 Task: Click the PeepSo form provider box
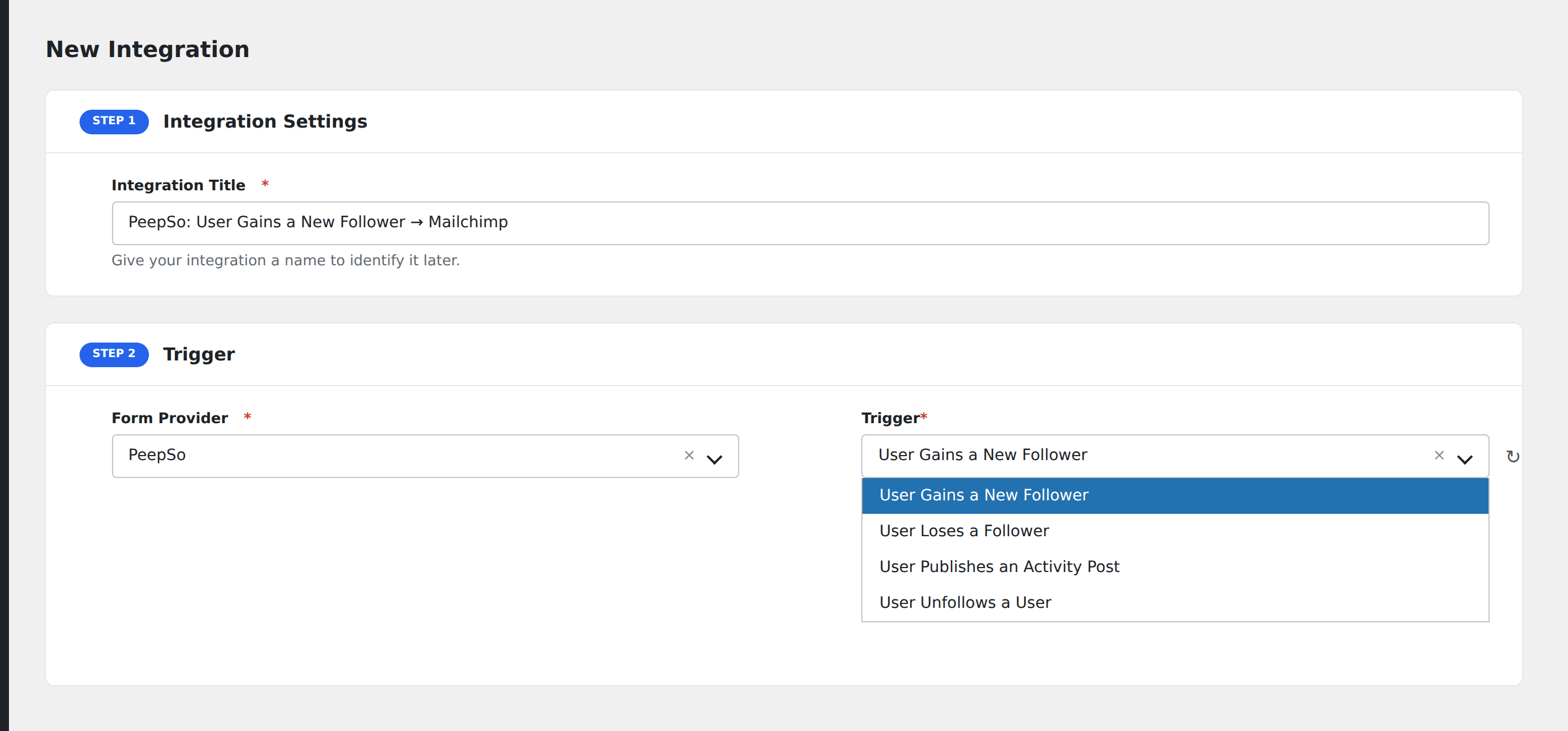(425, 456)
